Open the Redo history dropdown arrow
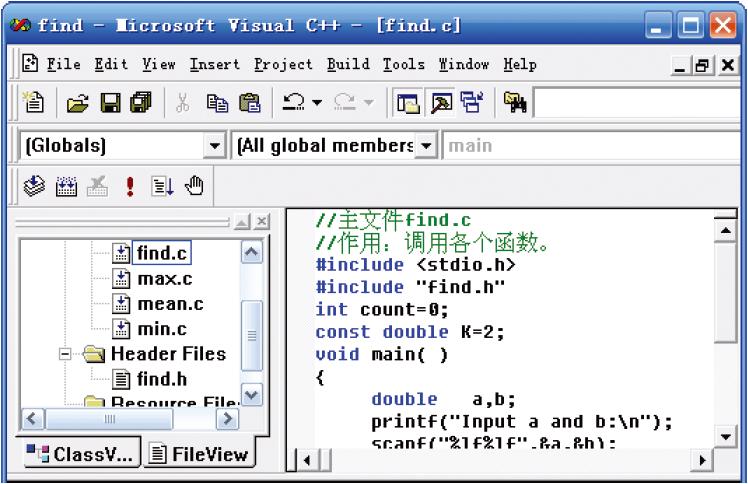 pos(368,102)
